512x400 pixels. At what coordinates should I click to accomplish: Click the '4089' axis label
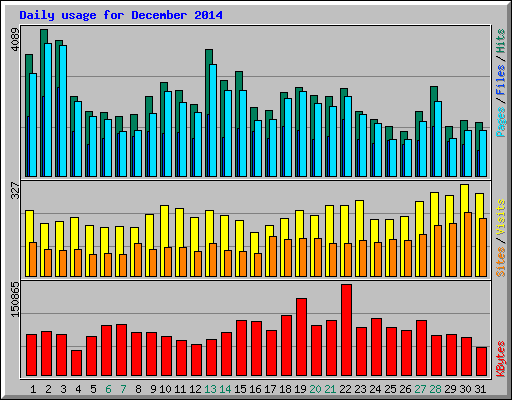(15, 40)
